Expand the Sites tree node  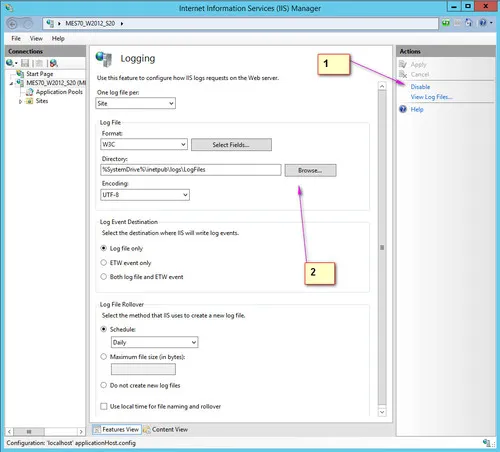tap(20, 101)
